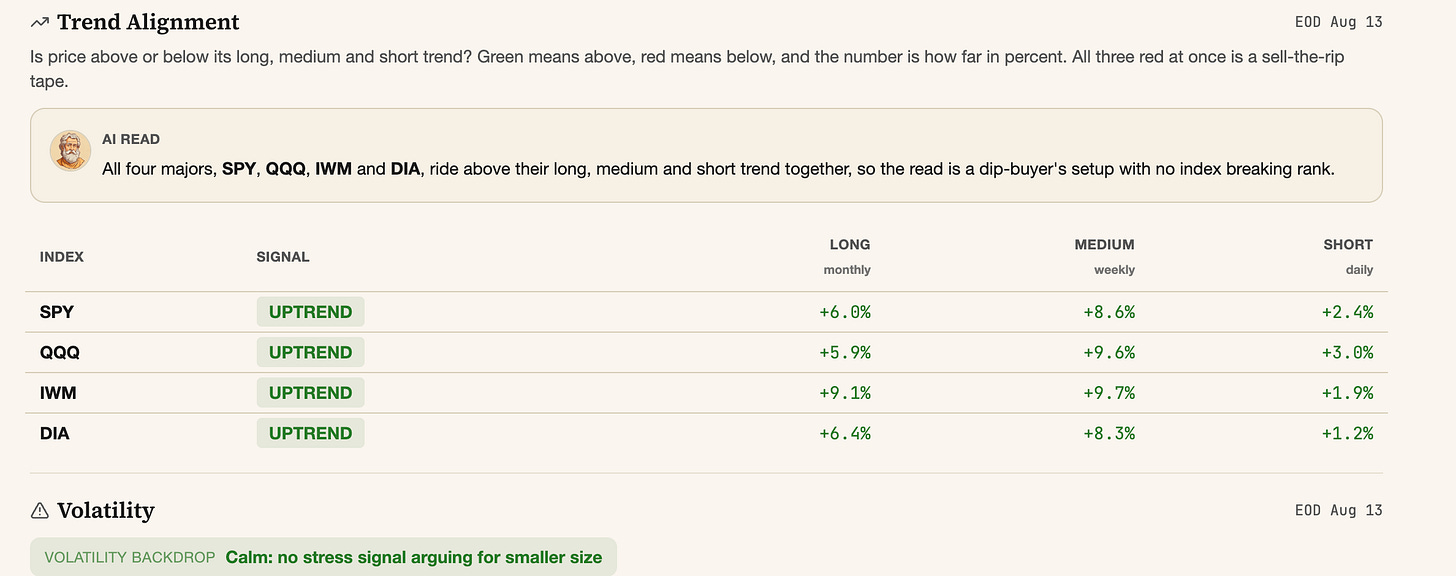
Task: Click the Trend Alignment section heading
Action: pos(148,22)
